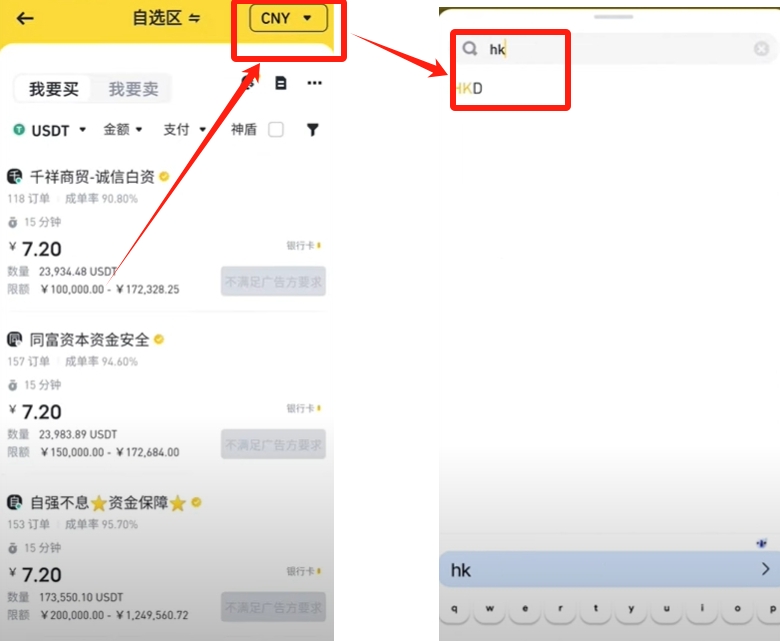Enable the 神盾 checkbox
The width and height of the screenshot is (780, 641).
pos(276,130)
